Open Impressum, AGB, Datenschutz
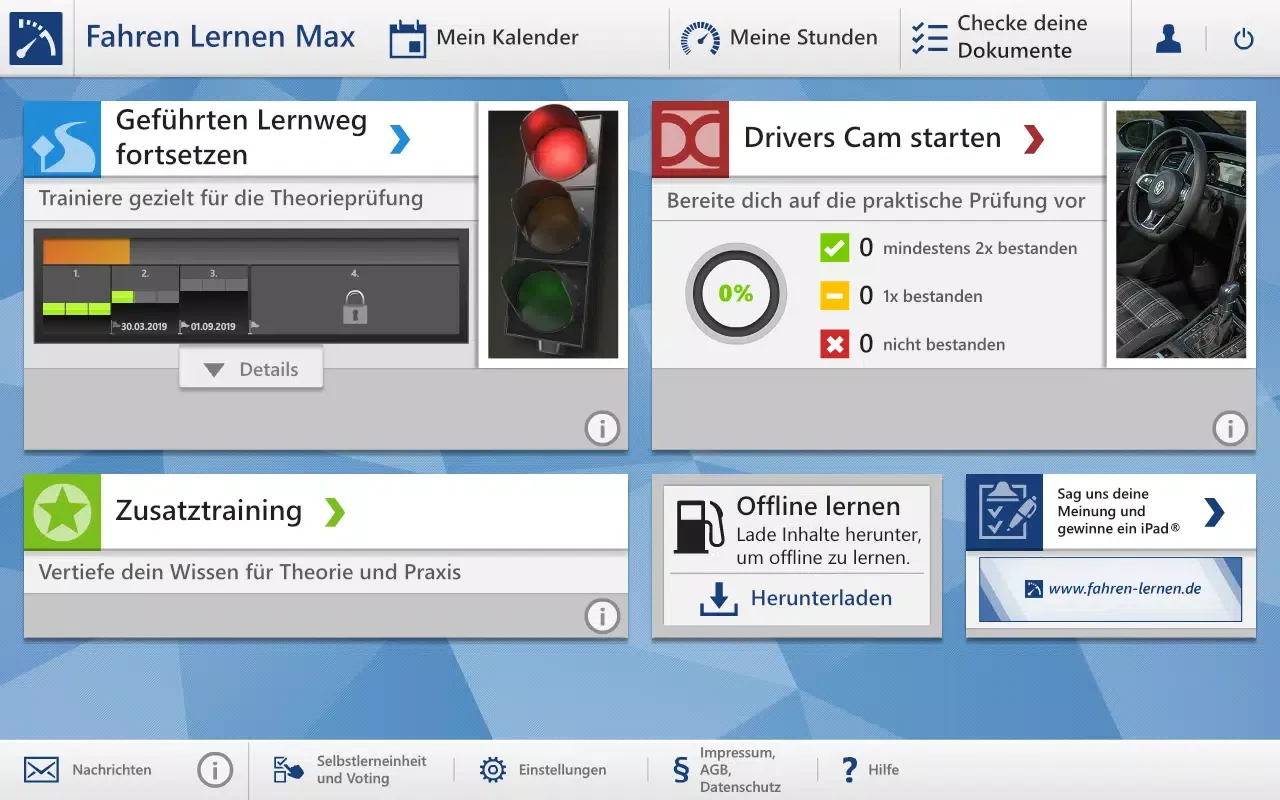1280x800 pixels. [x=726, y=770]
